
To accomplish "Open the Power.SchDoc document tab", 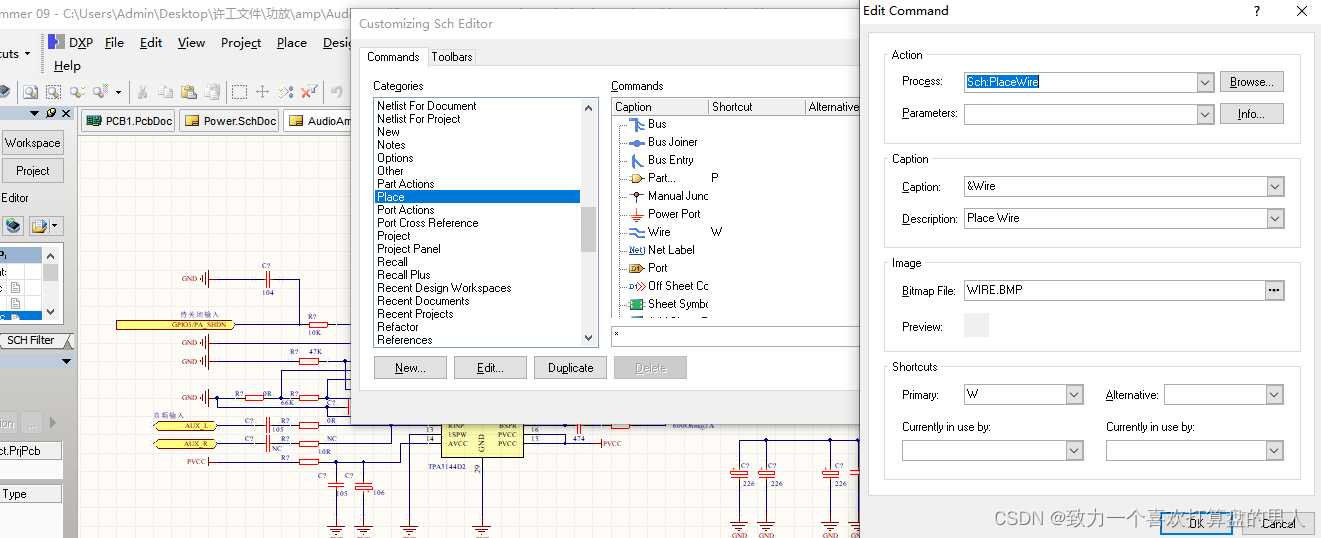I will pyautogui.click(x=230, y=121).
